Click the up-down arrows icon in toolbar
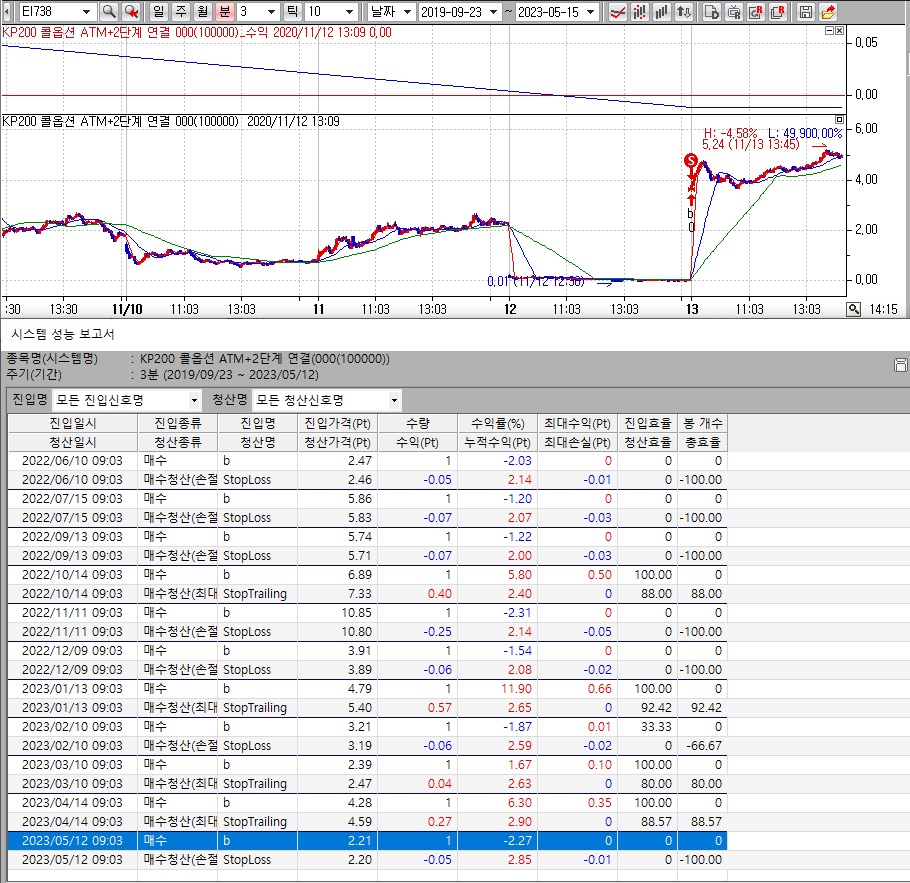This screenshot has width=910, height=883. point(683,12)
